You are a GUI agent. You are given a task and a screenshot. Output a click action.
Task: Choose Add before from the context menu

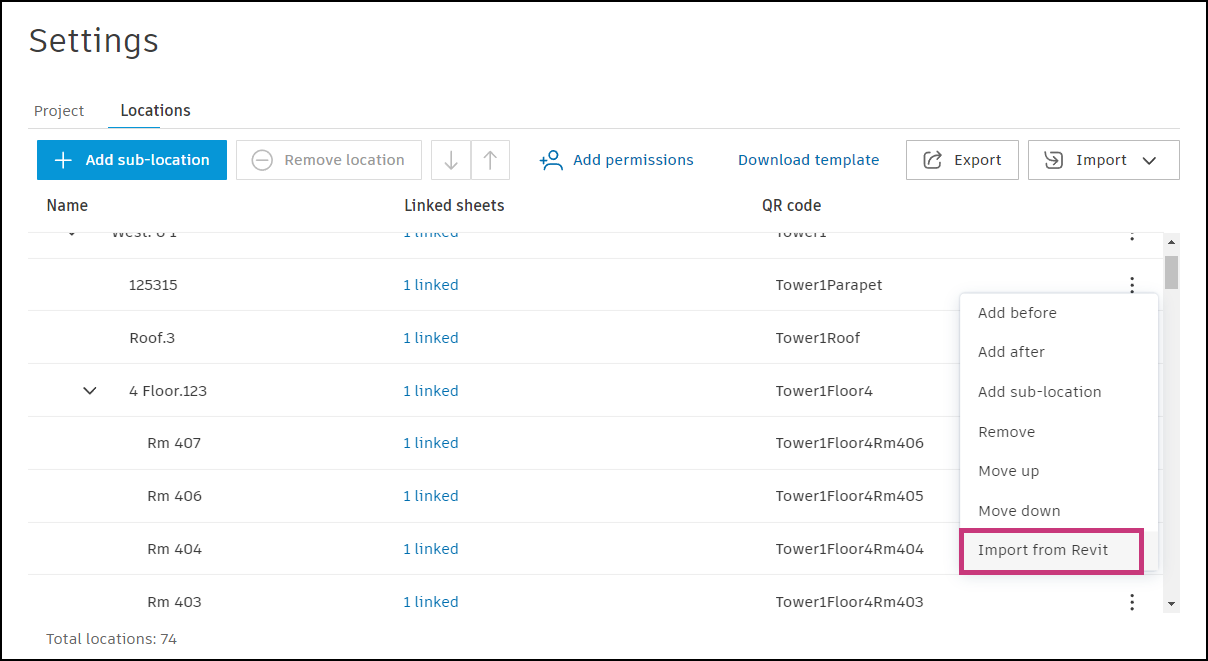1017,312
